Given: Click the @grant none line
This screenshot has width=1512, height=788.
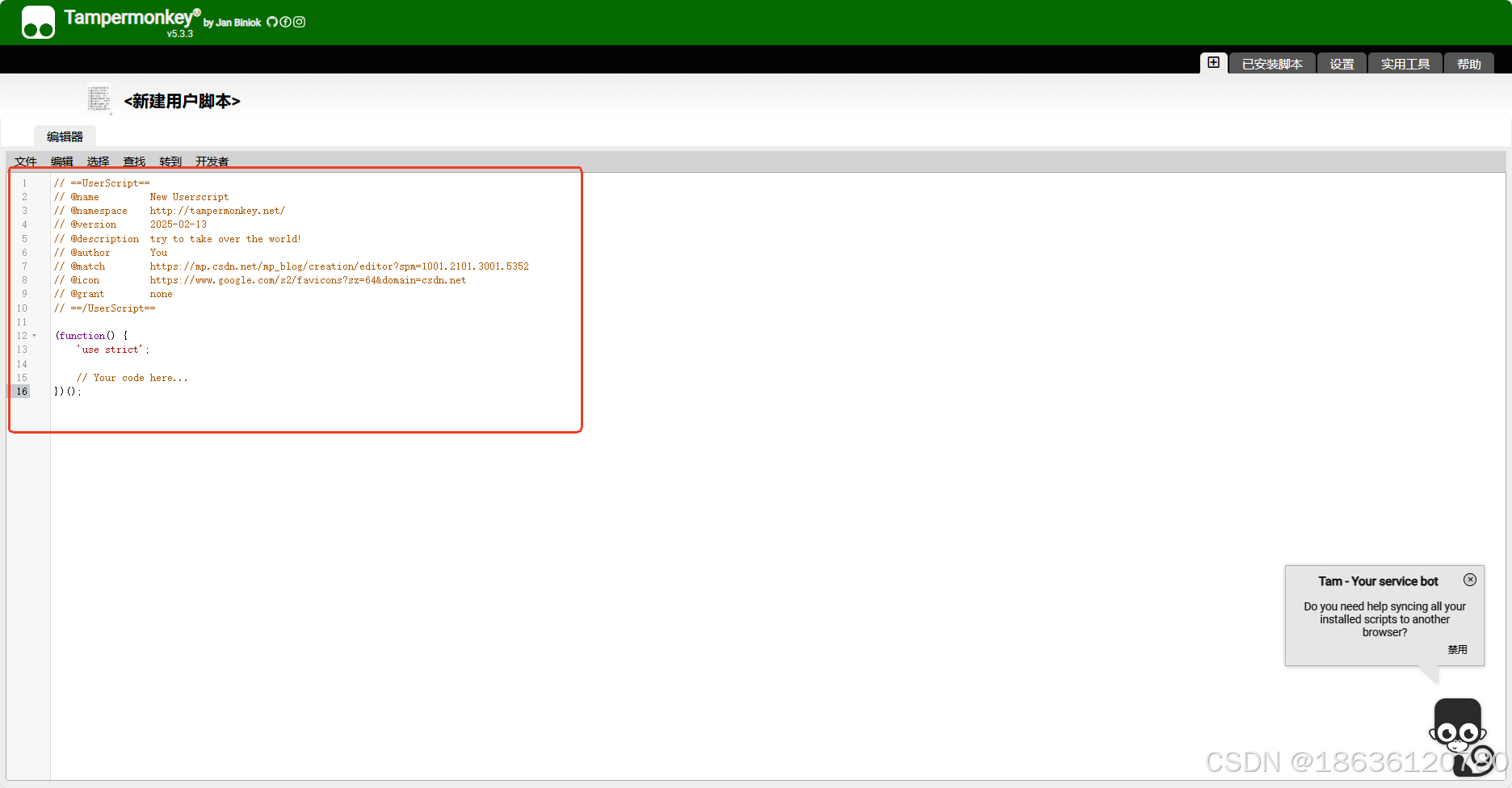Looking at the screenshot, I should coord(113,294).
